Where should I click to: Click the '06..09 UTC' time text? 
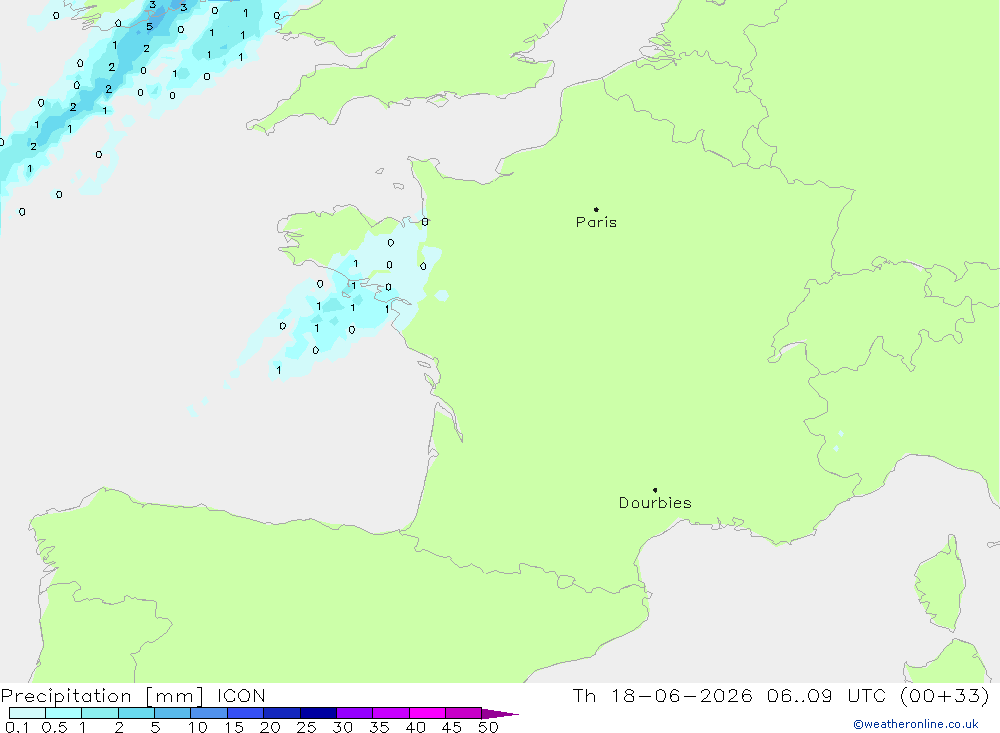point(827,696)
